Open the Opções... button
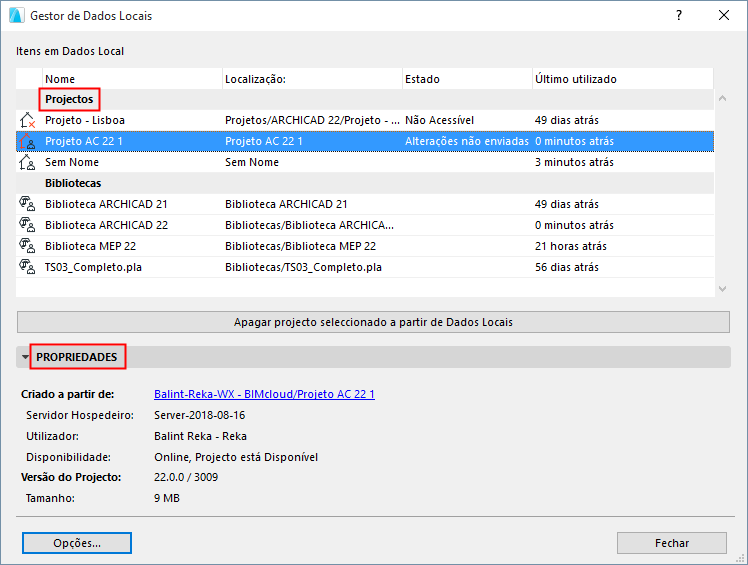This screenshot has height=565, width=748. 77,543
